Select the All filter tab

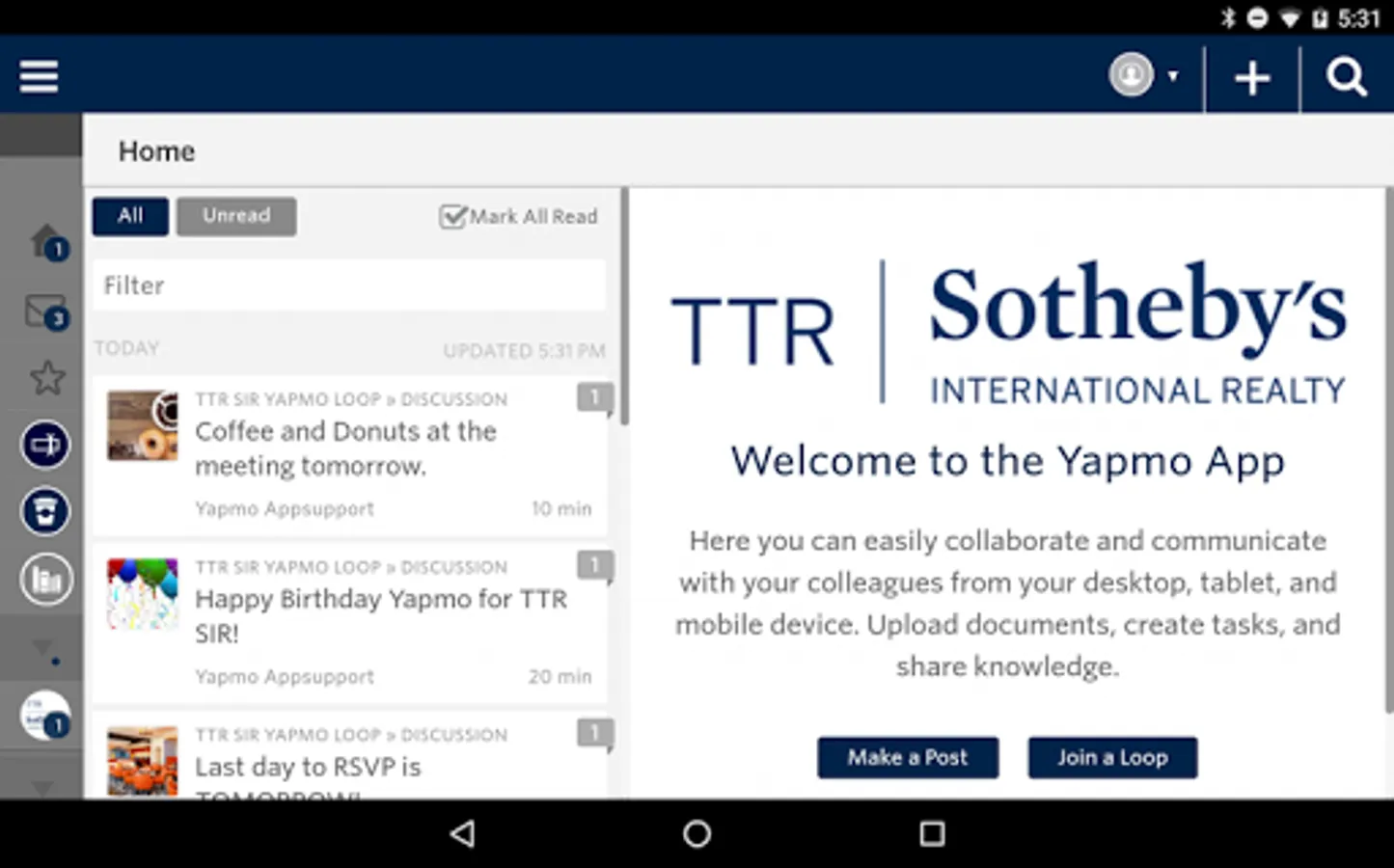tap(130, 216)
